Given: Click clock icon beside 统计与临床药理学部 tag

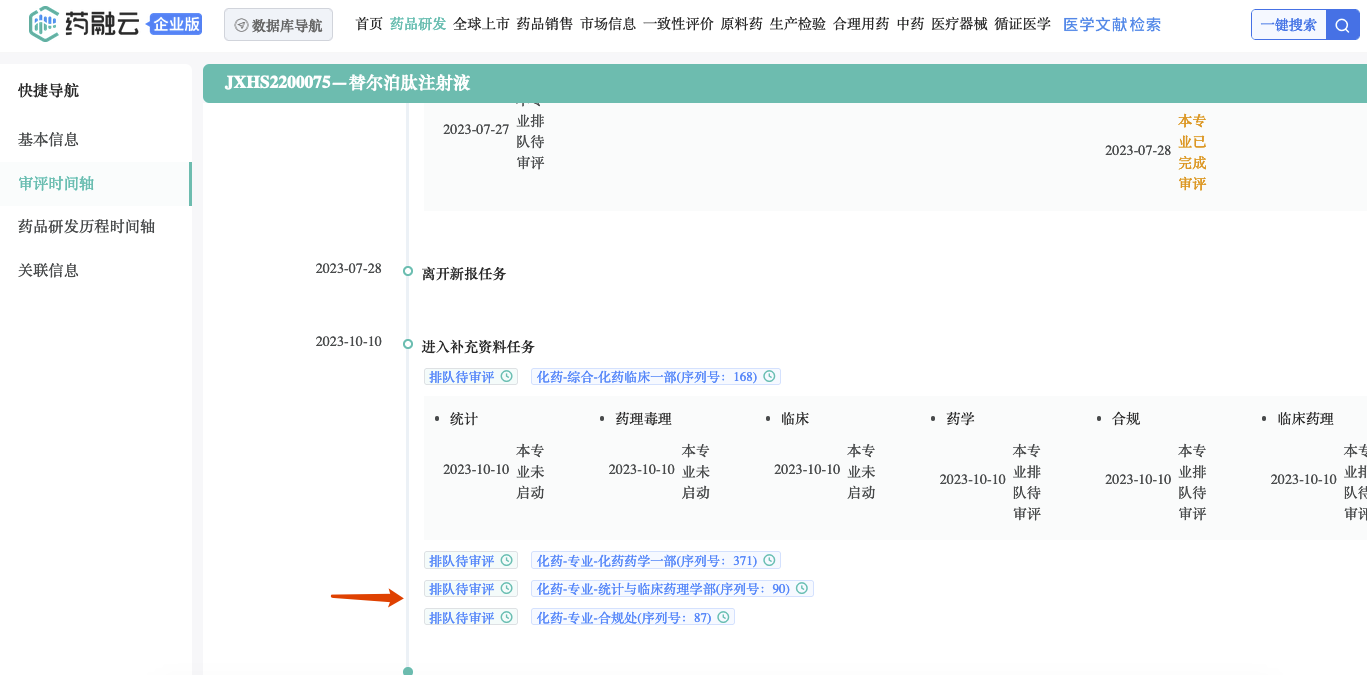Looking at the screenshot, I should point(802,589).
